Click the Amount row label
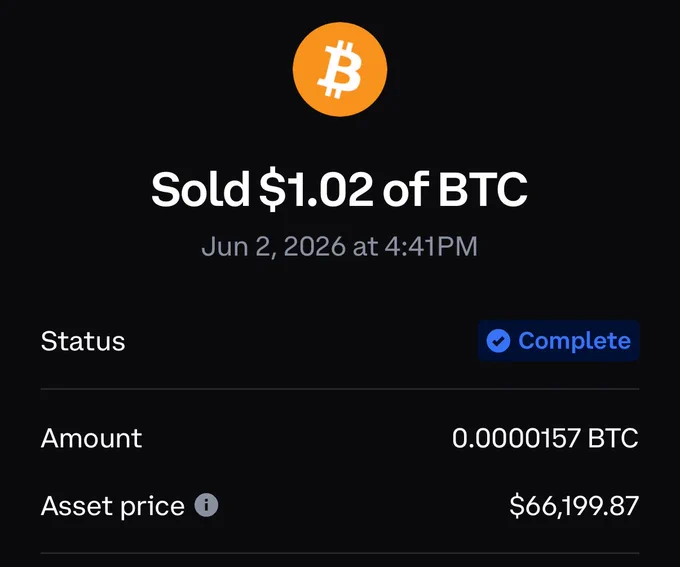This screenshot has height=567, width=680. (x=92, y=438)
